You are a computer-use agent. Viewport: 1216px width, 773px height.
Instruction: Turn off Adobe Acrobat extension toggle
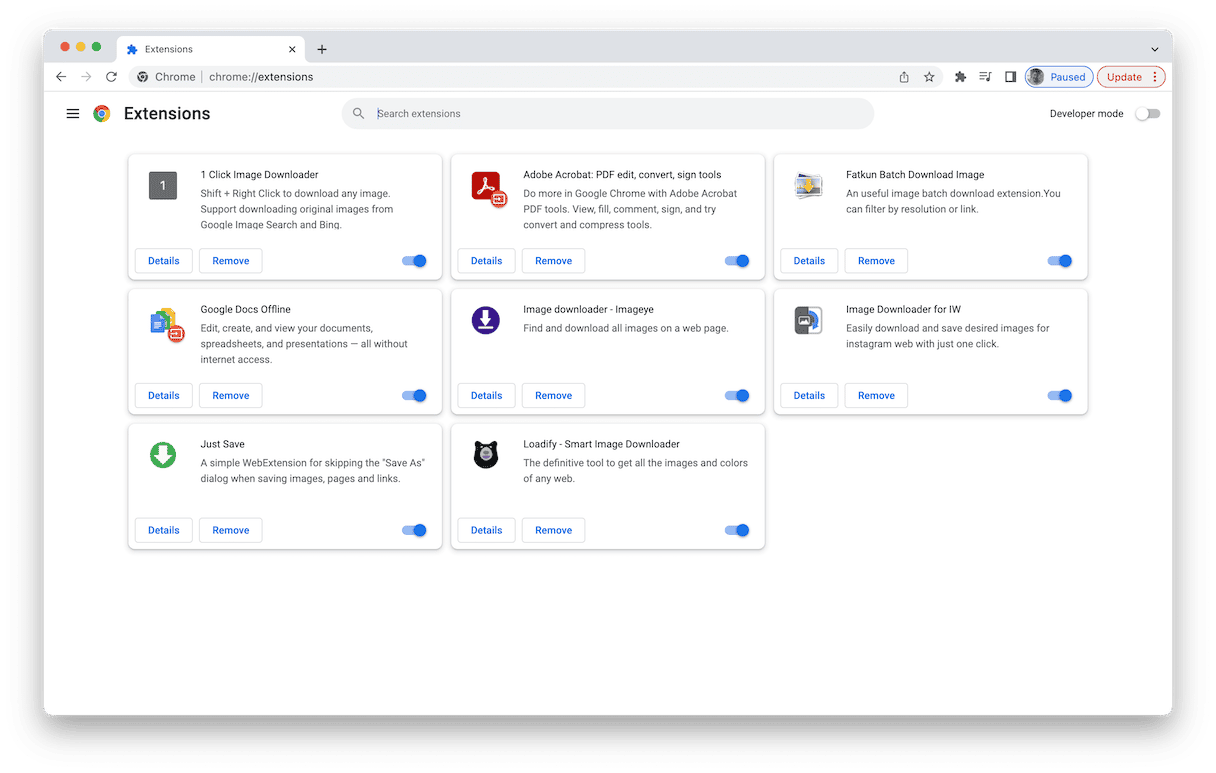737,261
